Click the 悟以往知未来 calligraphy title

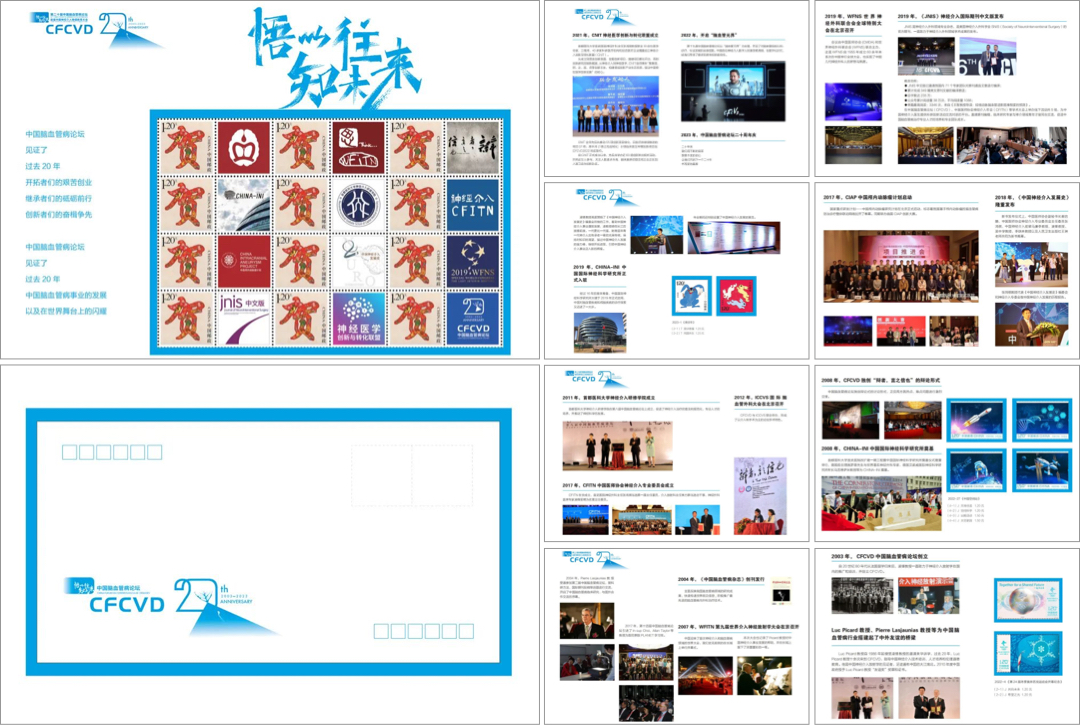pos(335,59)
